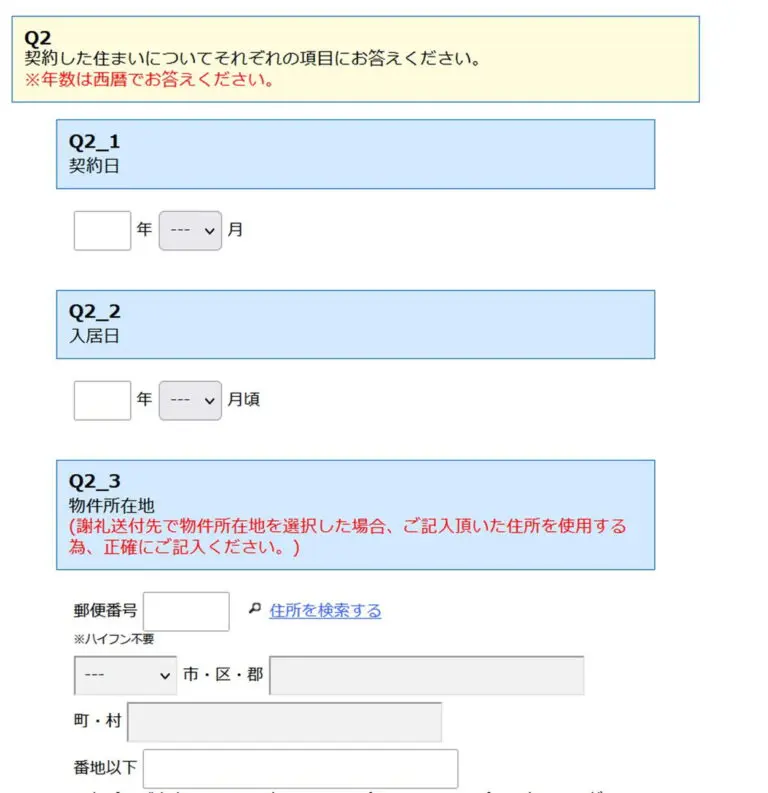This screenshot has height=793, width=768.
Task: Focus the 契約日 year input field
Action: [x=102, y=230]
